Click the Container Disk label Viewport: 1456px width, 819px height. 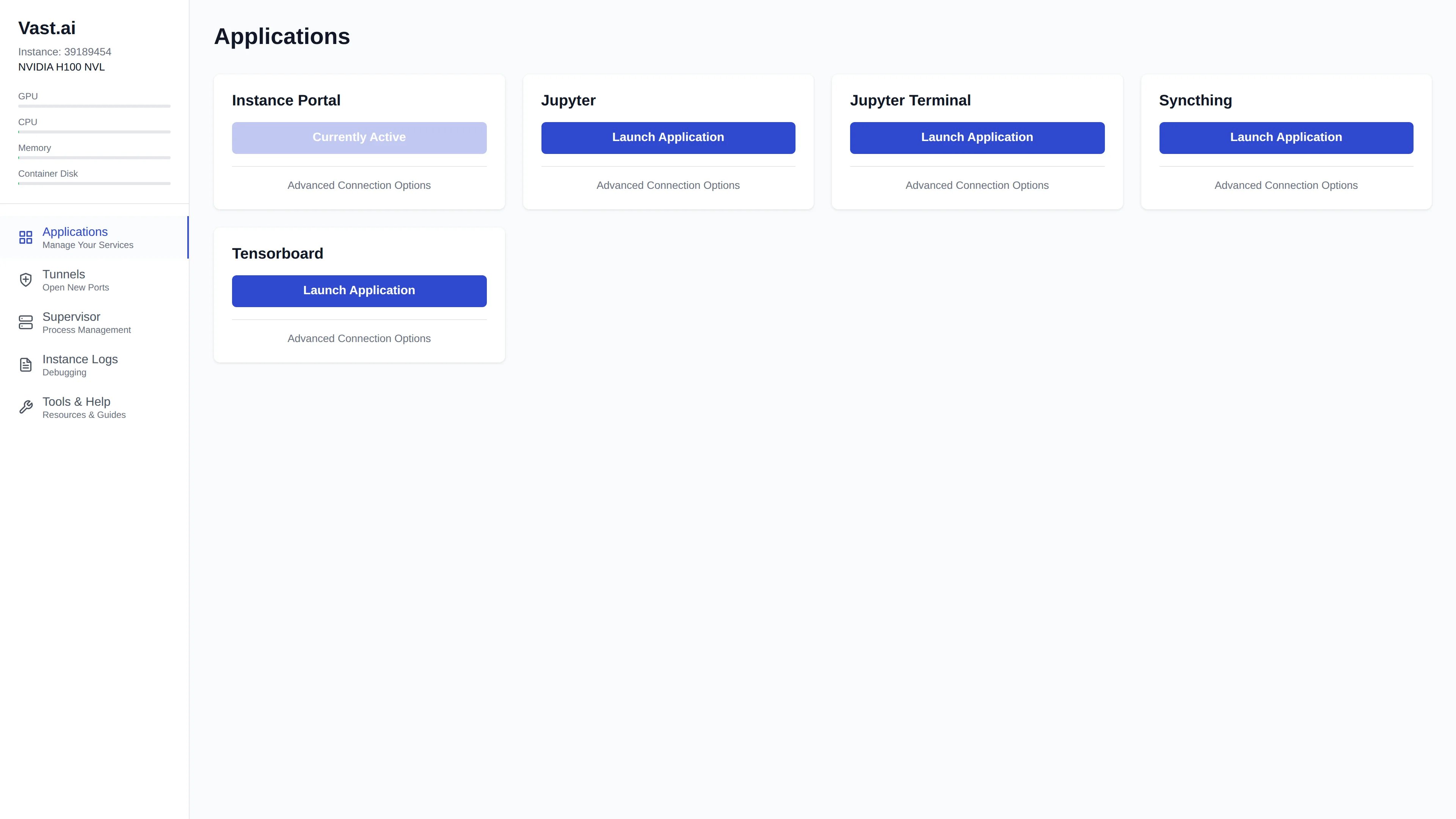click(x=48, y=174)
